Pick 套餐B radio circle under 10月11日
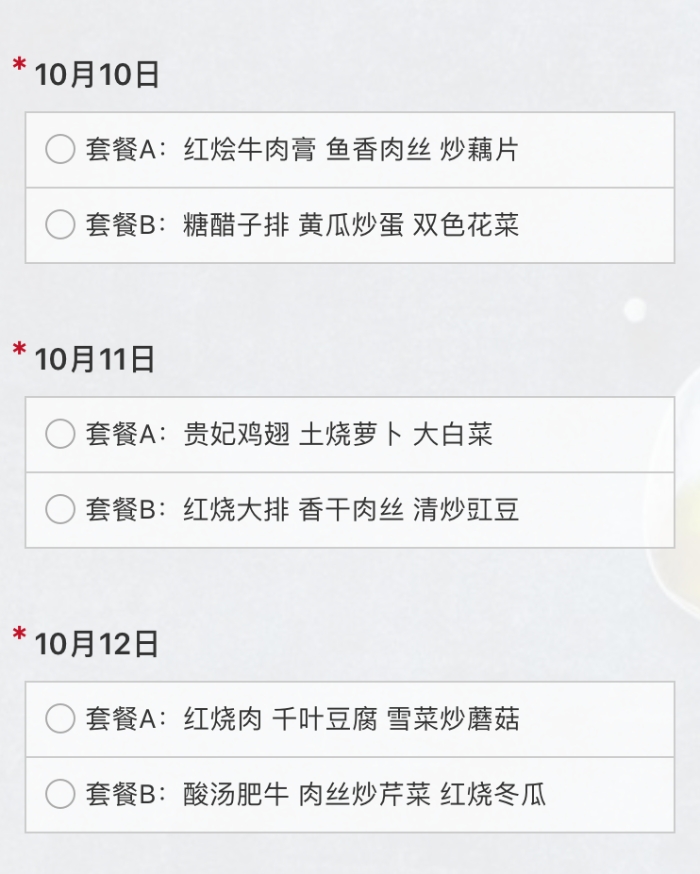Image resolution: width=700 pixels, height=874 pixels. [60, 509]
